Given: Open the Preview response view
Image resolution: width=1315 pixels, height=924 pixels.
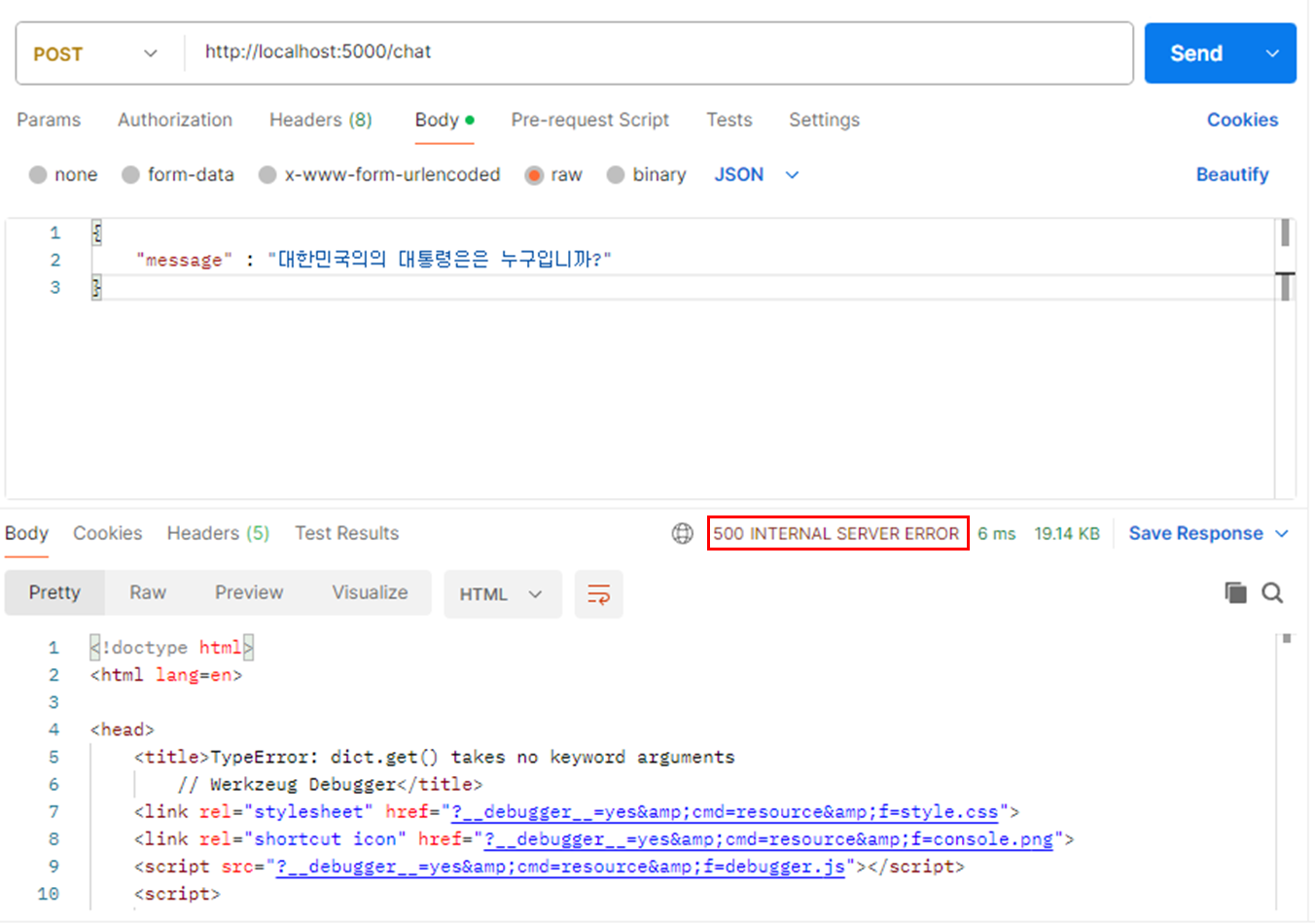Looking at the screenshot, I should (x=249, y=592).
